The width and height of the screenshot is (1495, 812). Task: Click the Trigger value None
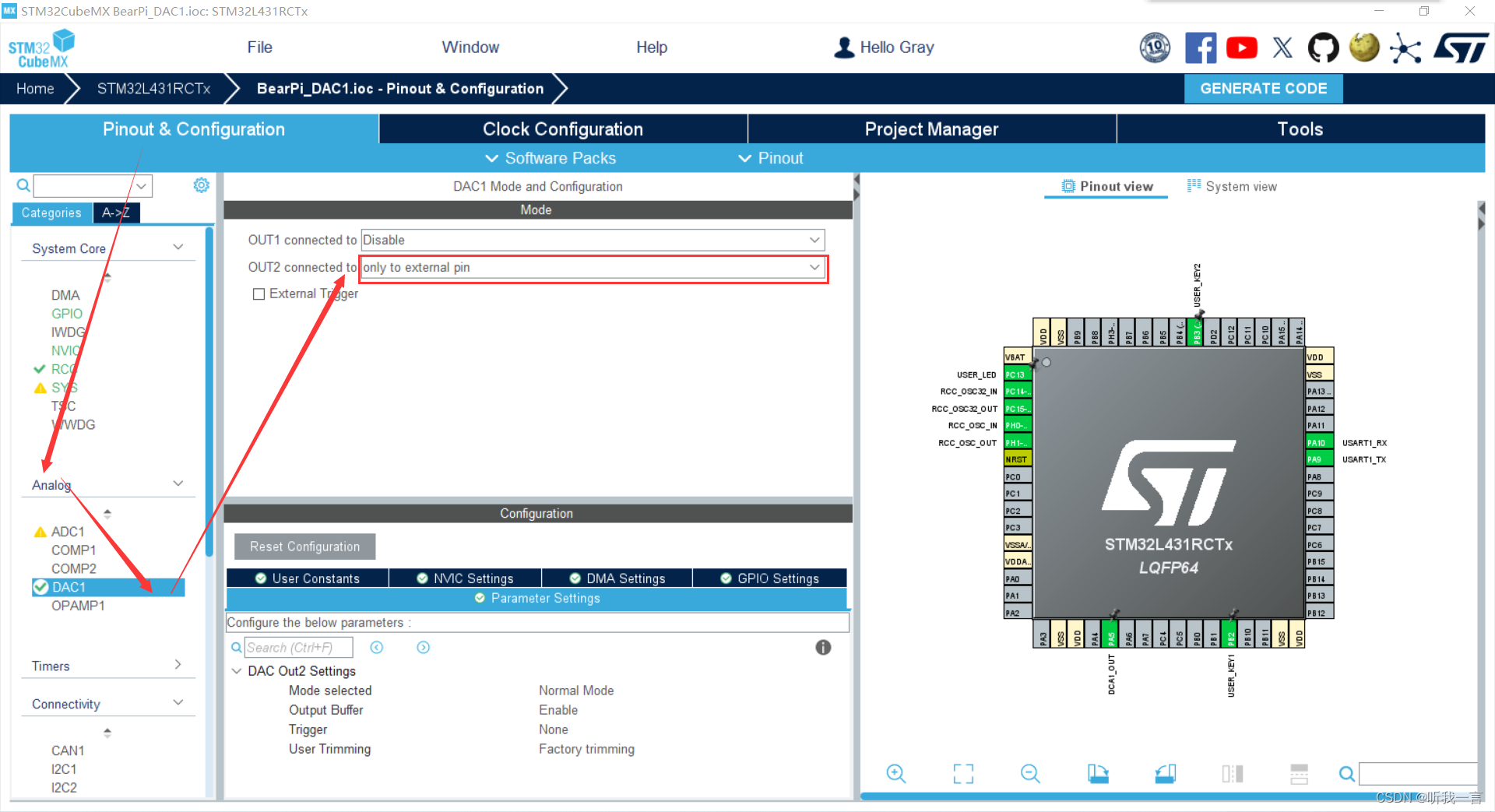tap(554, 729)
